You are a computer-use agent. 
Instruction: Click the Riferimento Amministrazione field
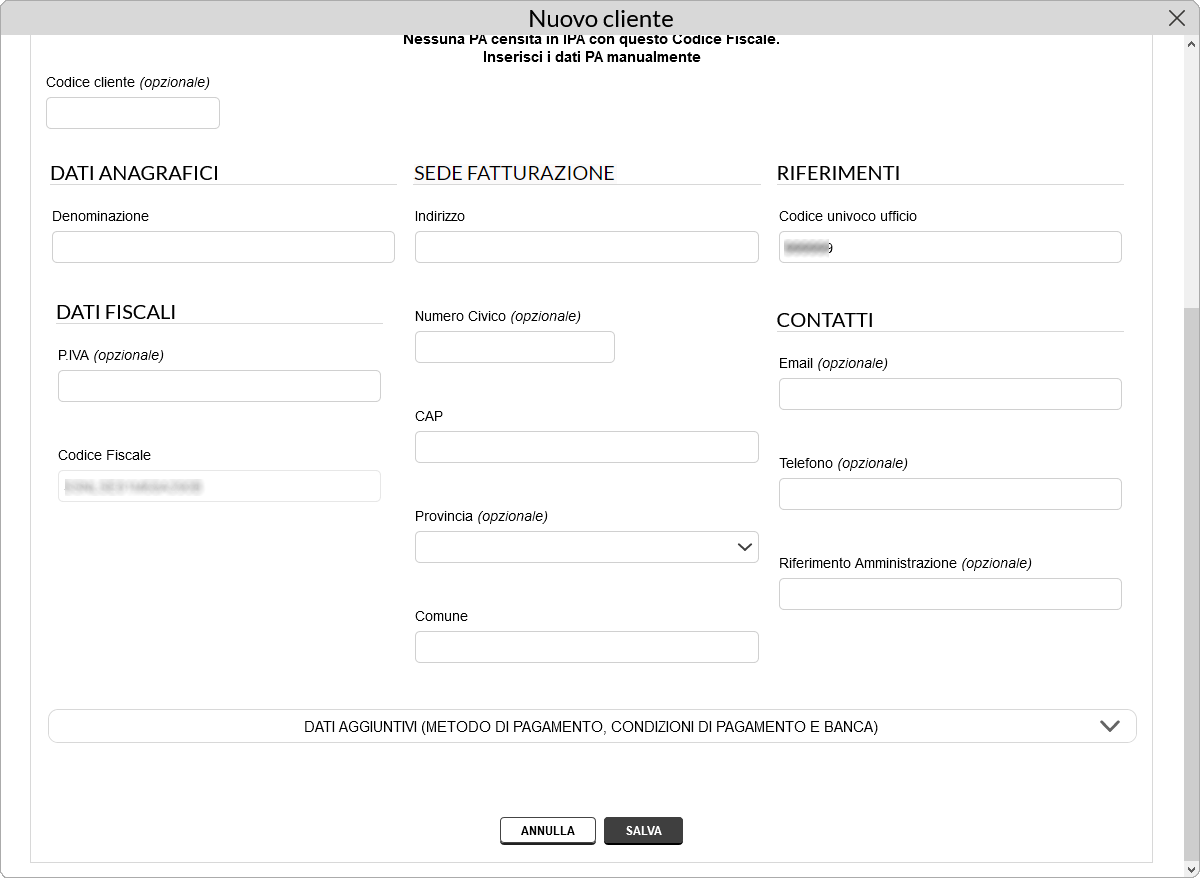click(x=950, y=594)
